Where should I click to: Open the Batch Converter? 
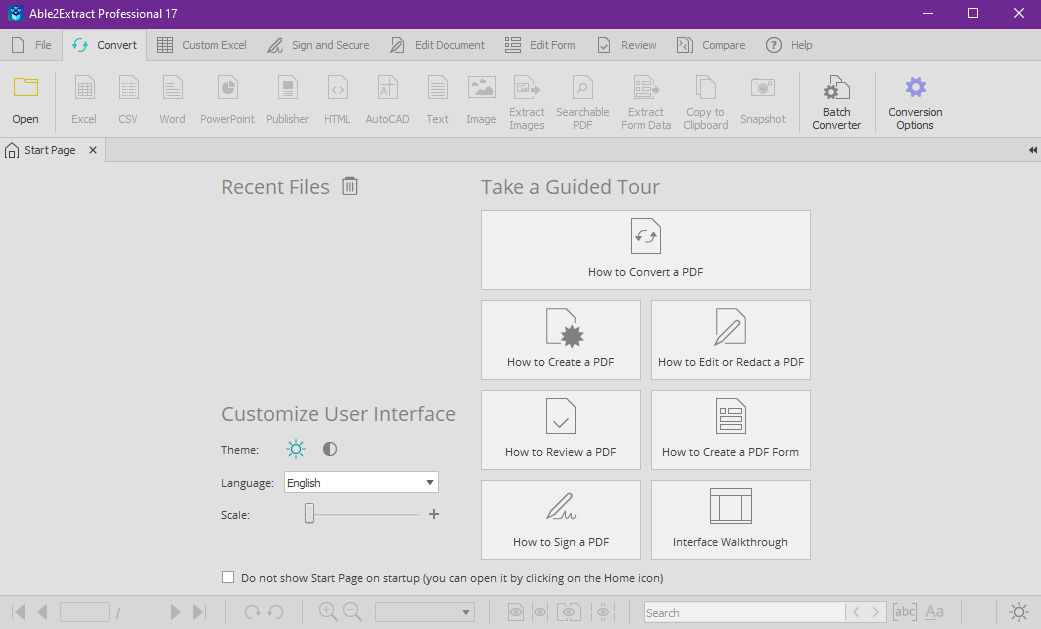[x=837, y=102]
